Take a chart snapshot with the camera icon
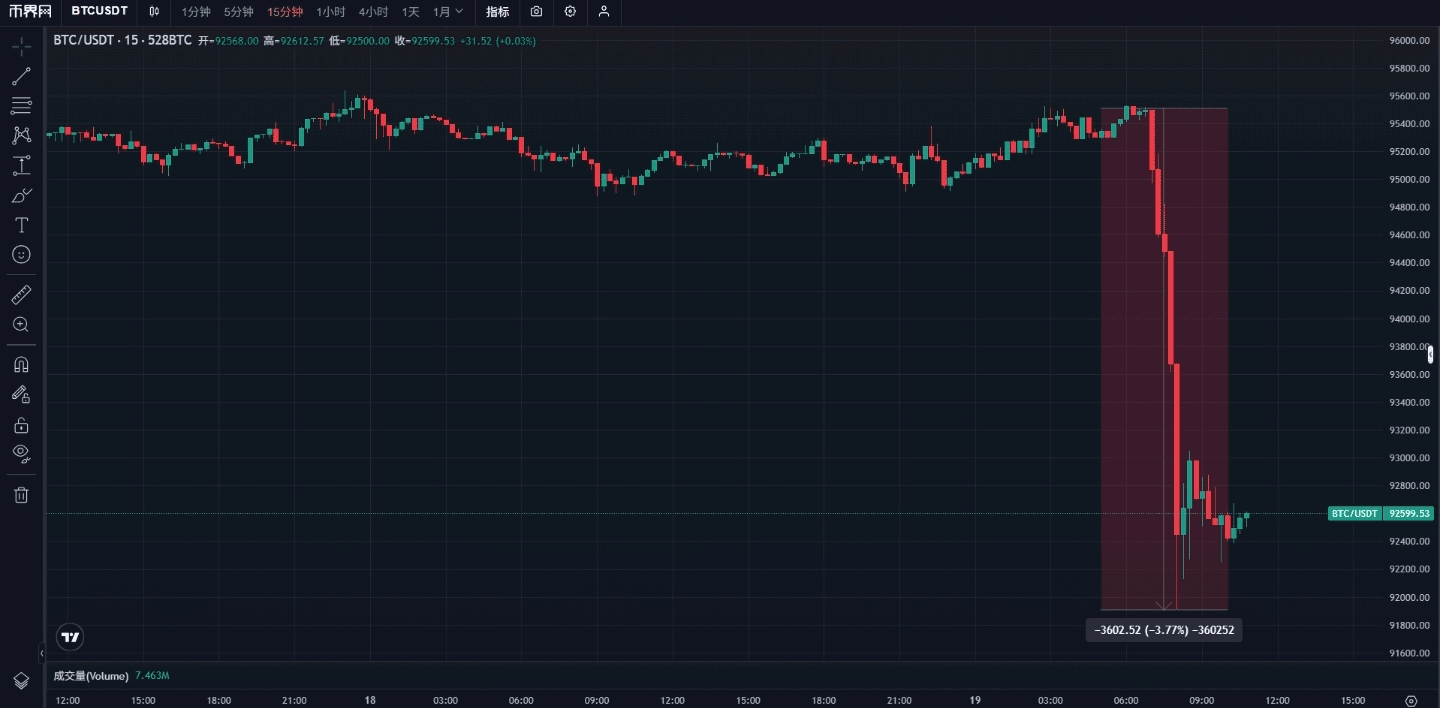Screen dimensions: 1440x708 coord(536,12)
